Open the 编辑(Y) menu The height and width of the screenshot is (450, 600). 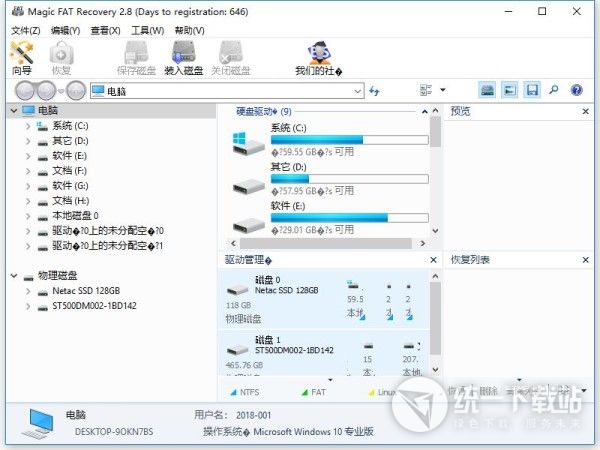pyautogui.click(x=65, y=31)
